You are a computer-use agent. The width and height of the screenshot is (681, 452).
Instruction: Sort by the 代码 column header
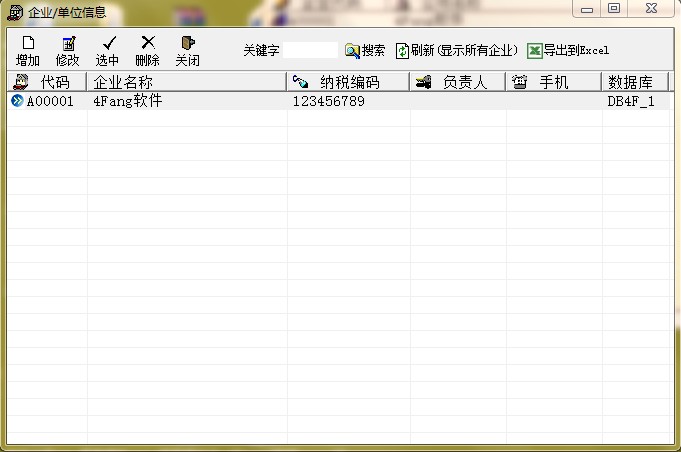pyautogui.click(x=47, y=82)
